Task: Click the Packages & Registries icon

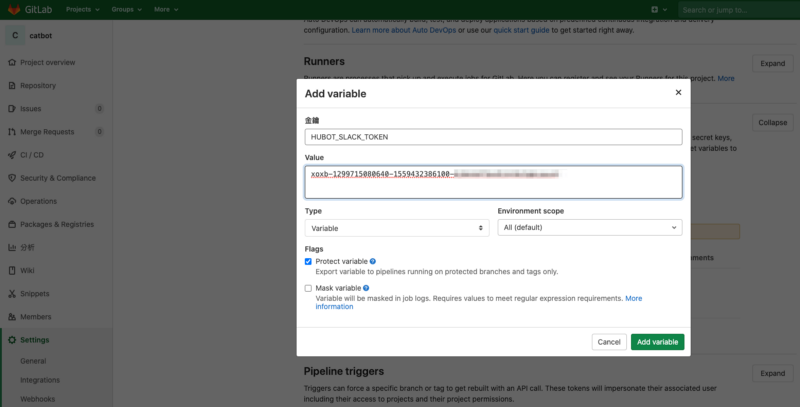Action: click(x=12, y=224)
